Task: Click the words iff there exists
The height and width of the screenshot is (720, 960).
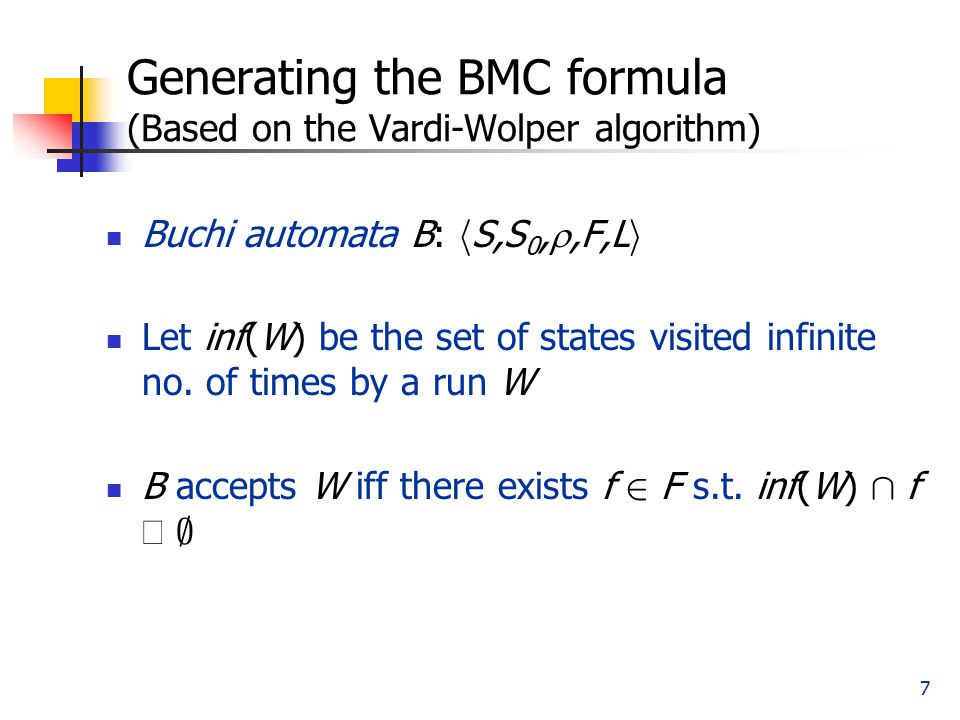Action: (471, 487)
